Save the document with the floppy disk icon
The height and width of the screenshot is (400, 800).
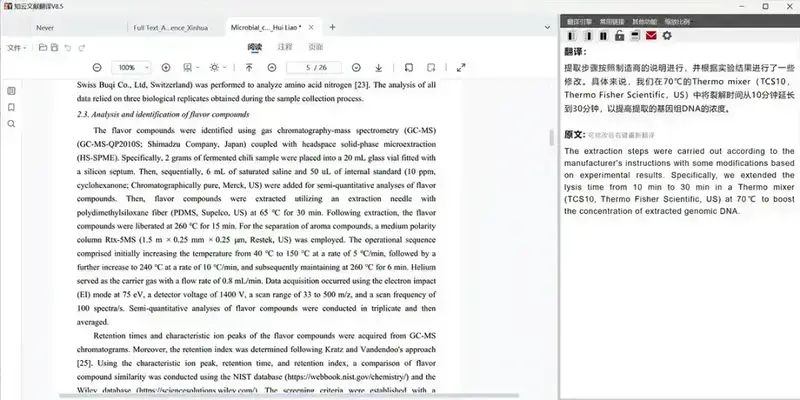click(x=55, y=47)
